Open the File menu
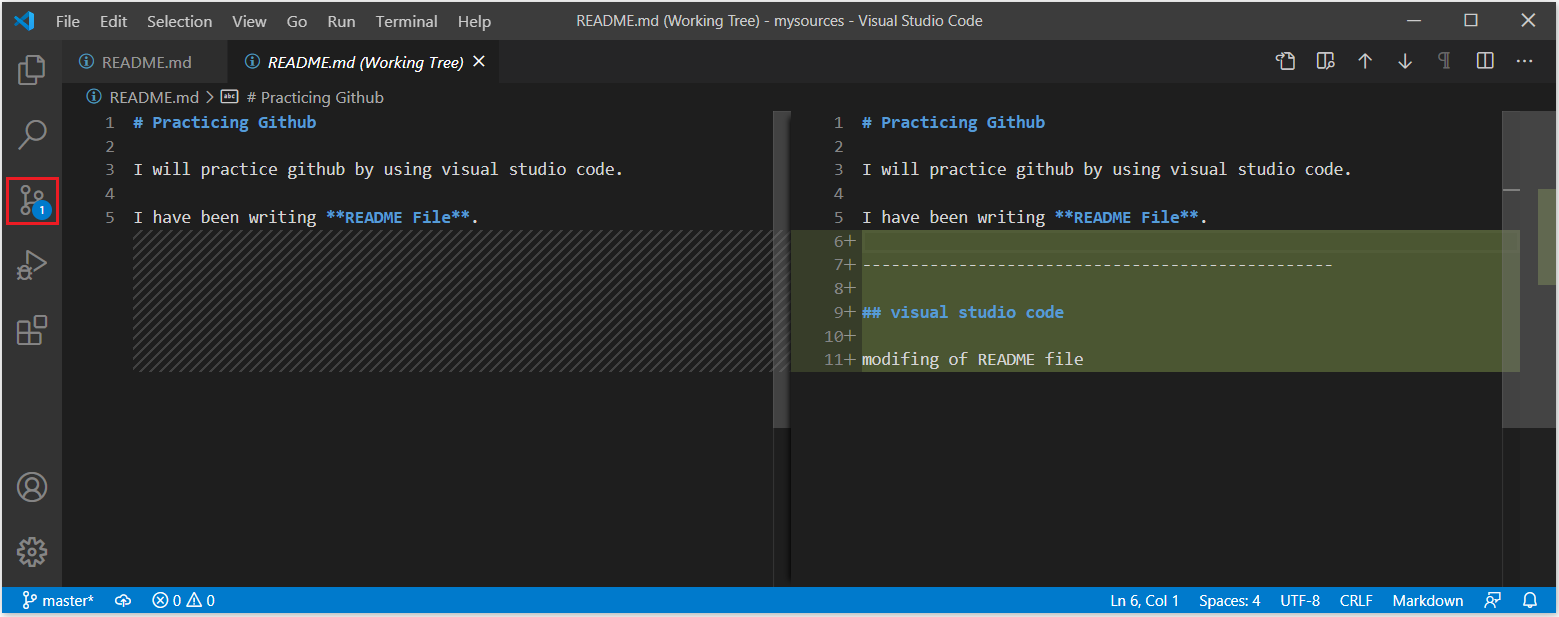 coord(68,21)
